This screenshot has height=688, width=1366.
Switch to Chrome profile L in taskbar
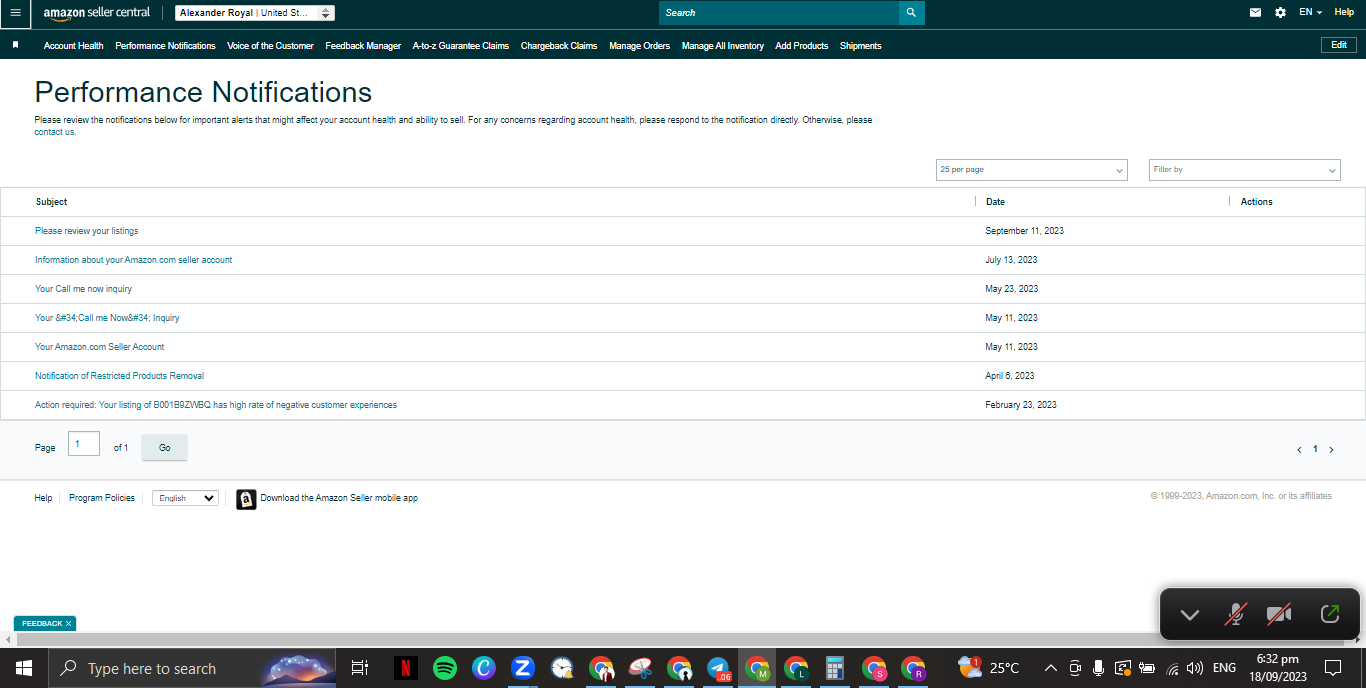pos(796,668)
